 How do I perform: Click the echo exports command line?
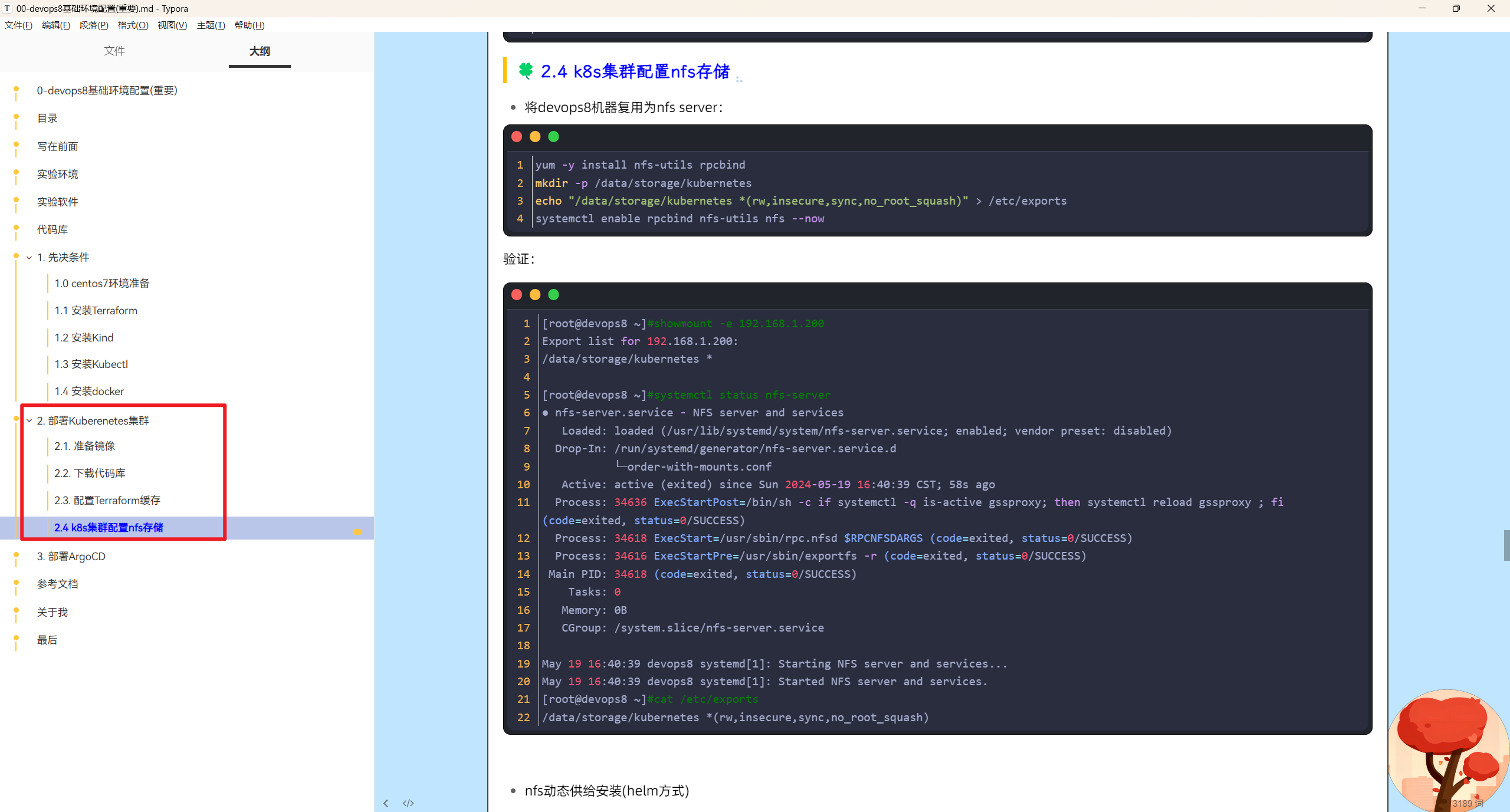(x=801, y=201)
